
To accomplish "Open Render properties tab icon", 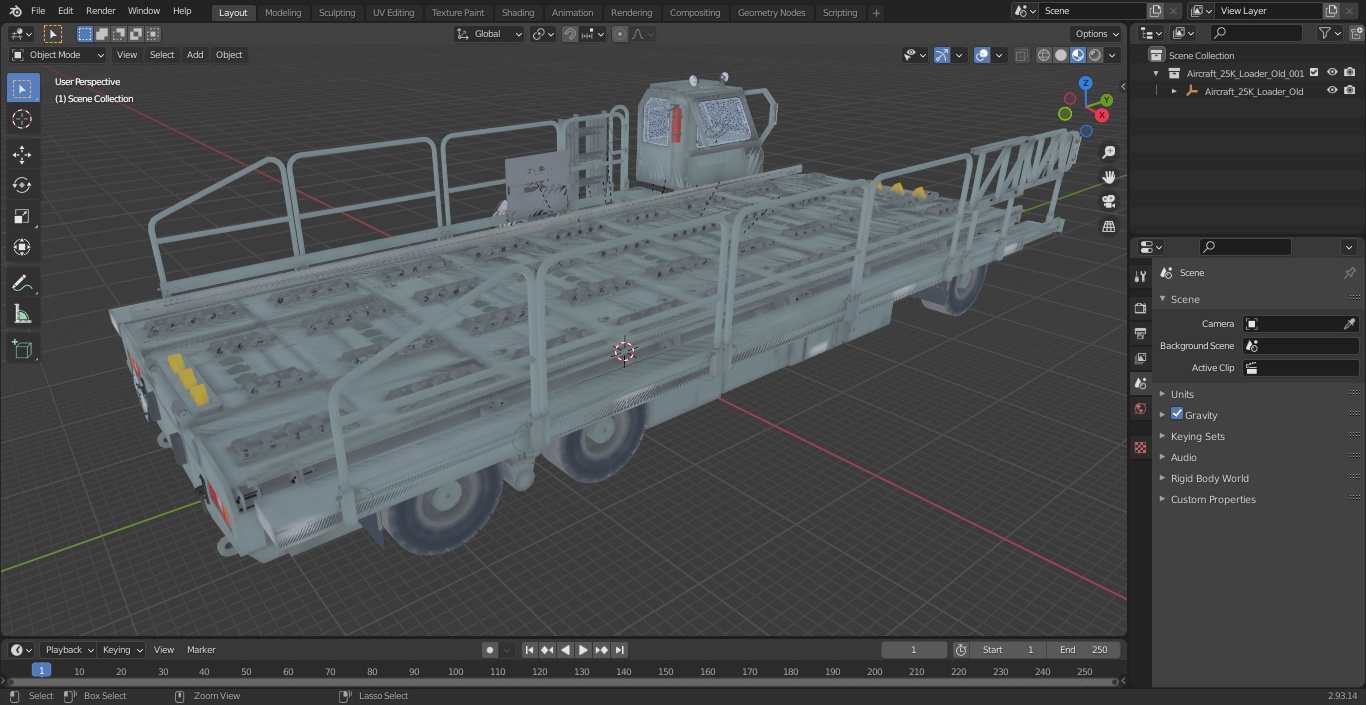I will click(1140, 308).
